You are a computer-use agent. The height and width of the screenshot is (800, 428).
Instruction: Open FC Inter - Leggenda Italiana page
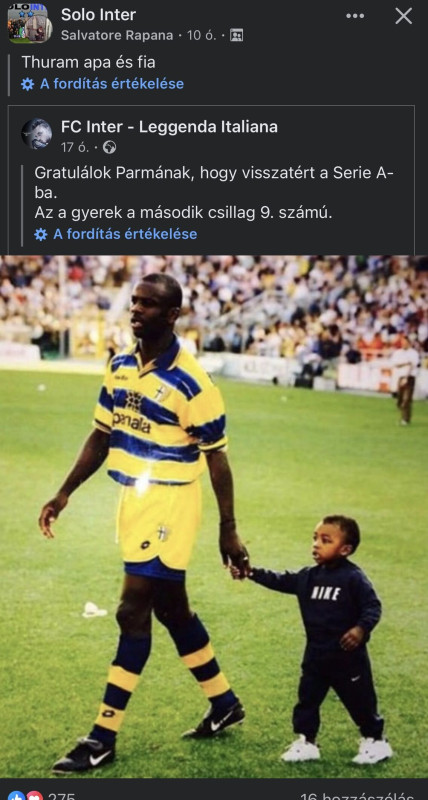click(x=169, y=127)
